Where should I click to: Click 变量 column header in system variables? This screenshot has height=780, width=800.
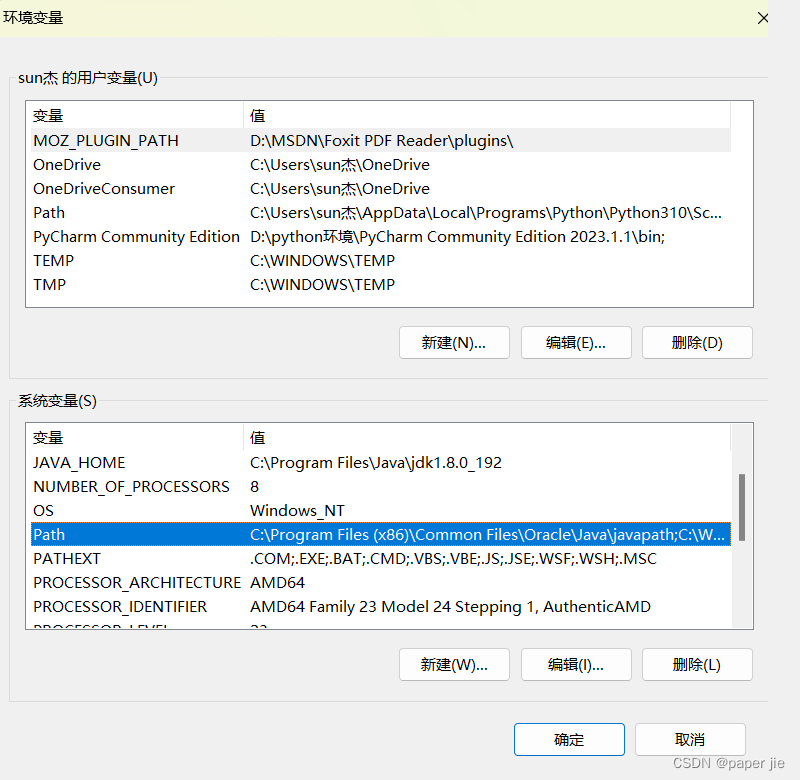(x=137, y=437)
